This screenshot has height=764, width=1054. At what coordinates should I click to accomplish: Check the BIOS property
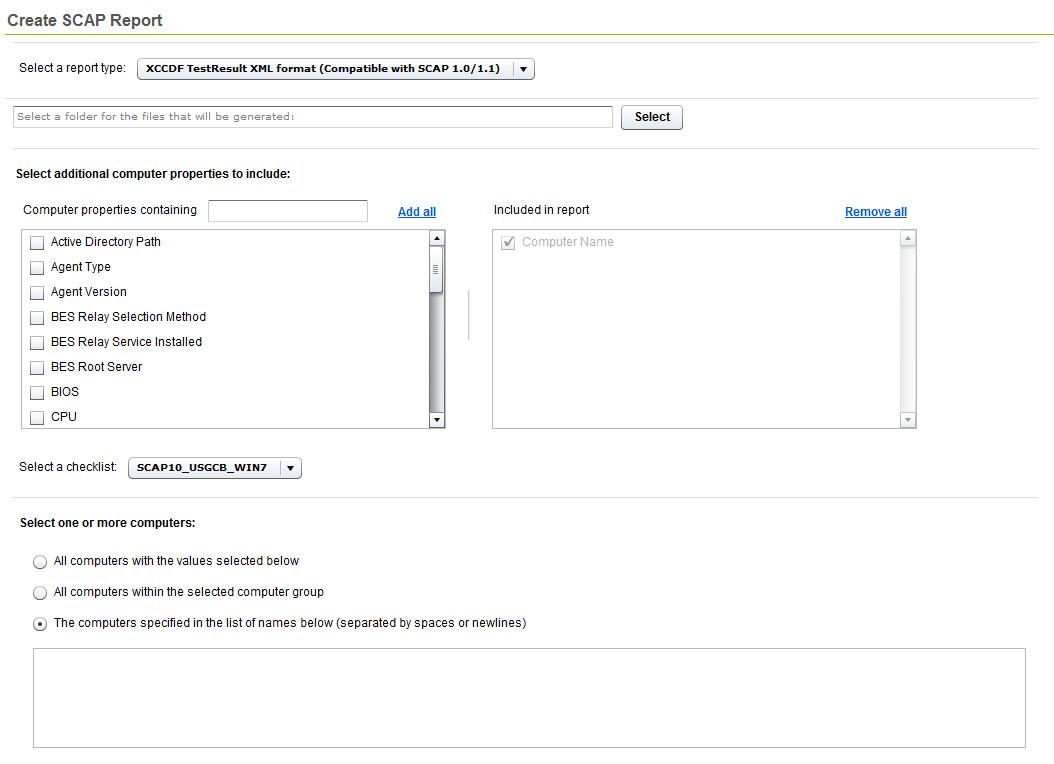pyautogui.click(x=36, y=392)
